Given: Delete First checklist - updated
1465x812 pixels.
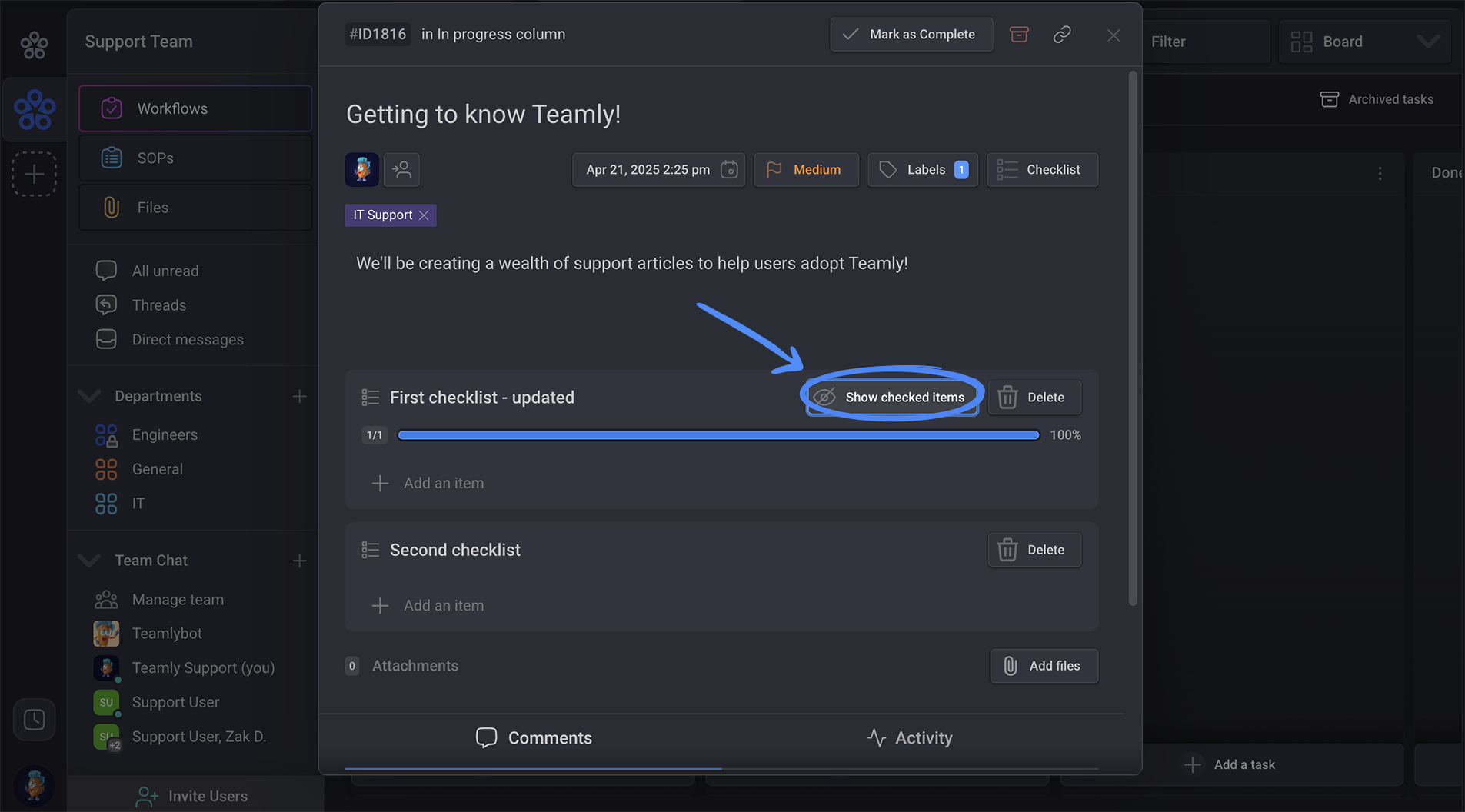Looking at the screenshot, I should coord(1034,398).
